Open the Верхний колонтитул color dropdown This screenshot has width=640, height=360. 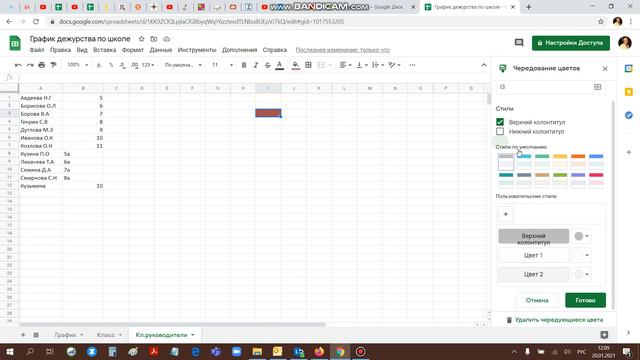pyautogui.click(x=582, y=236)
